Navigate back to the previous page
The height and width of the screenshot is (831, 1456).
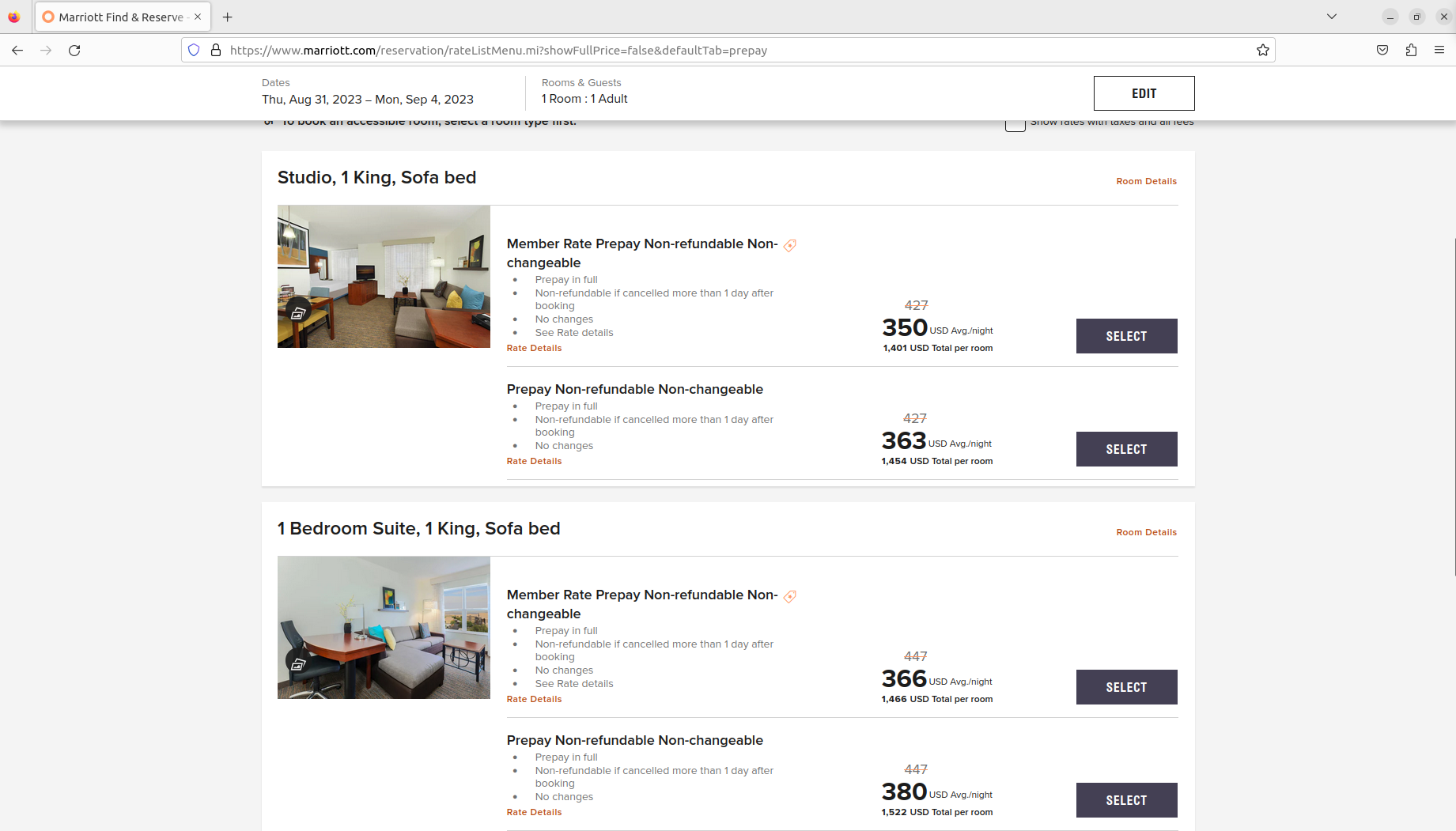pyautogui.click(x=17, y=50)
